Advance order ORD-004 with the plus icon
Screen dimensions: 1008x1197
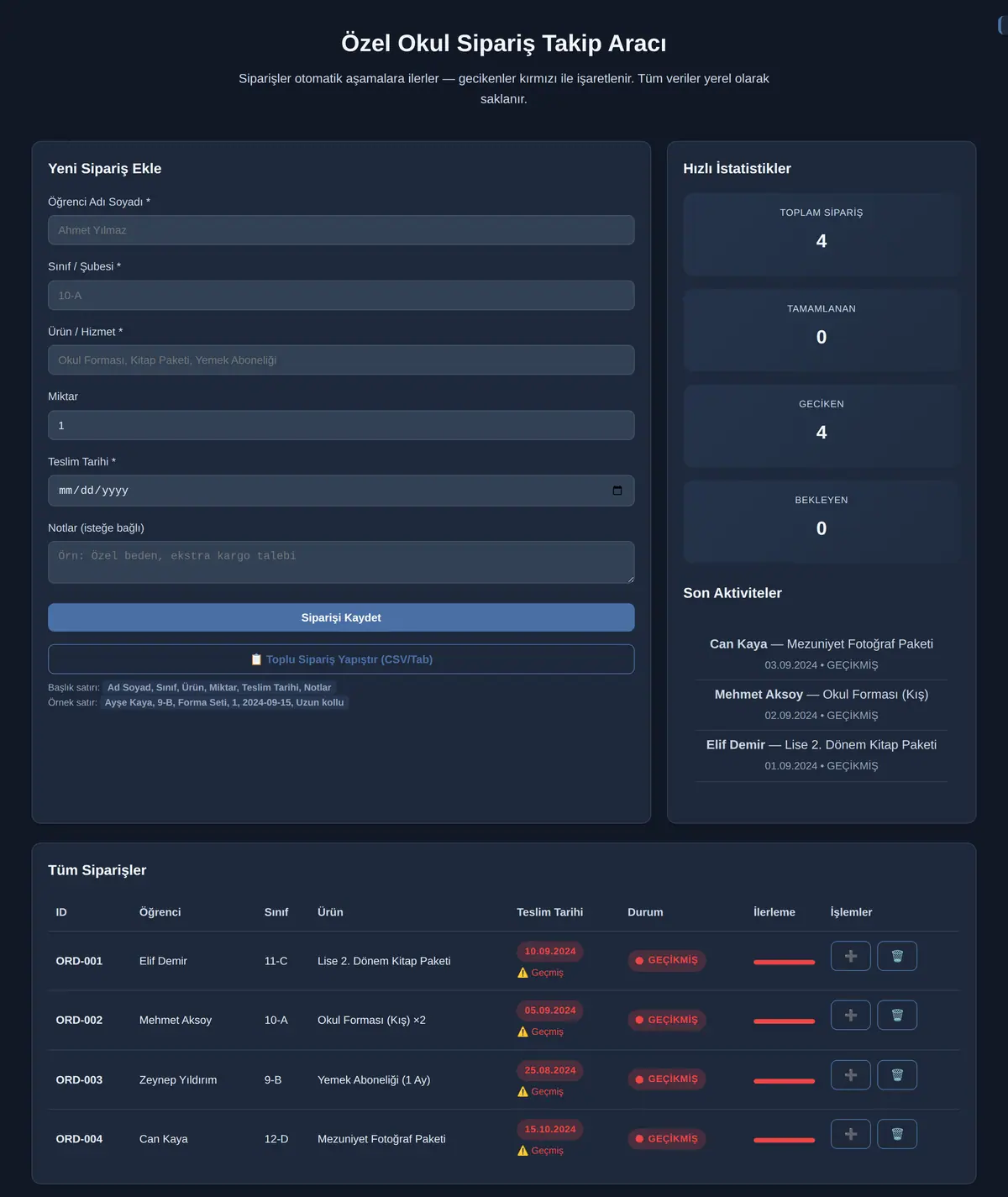(x=850, y=1134)
